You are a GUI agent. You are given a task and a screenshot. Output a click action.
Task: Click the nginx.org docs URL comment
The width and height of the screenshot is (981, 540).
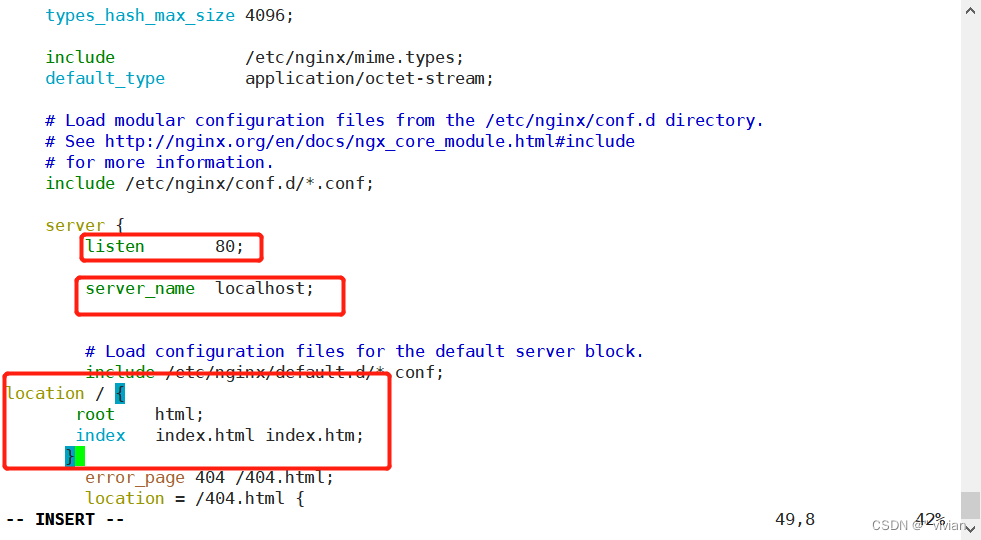(340, 141)
